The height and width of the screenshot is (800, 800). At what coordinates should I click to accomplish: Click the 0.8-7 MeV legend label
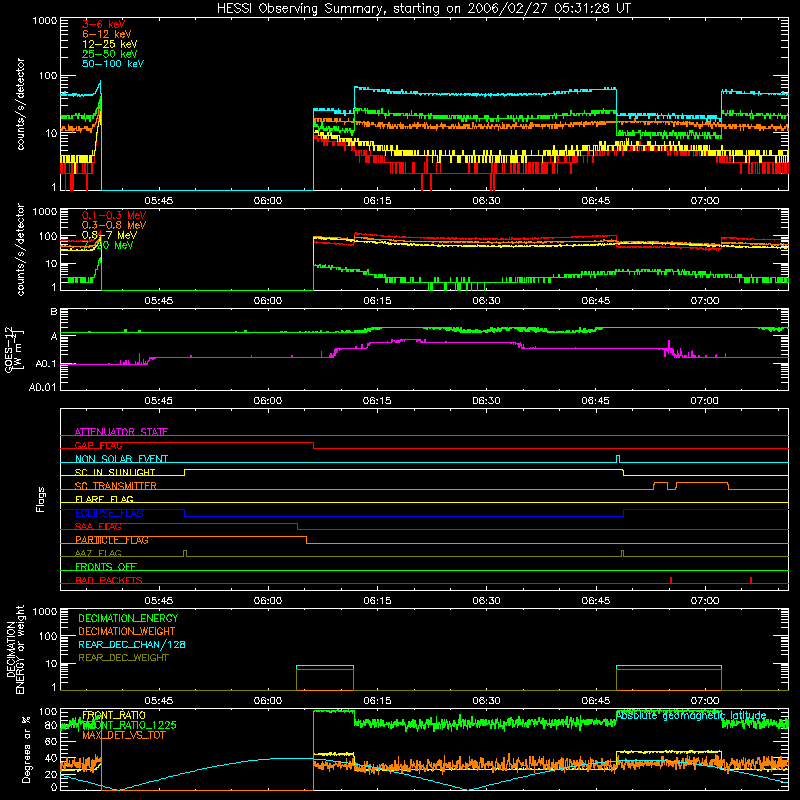(x=109, y=235)
